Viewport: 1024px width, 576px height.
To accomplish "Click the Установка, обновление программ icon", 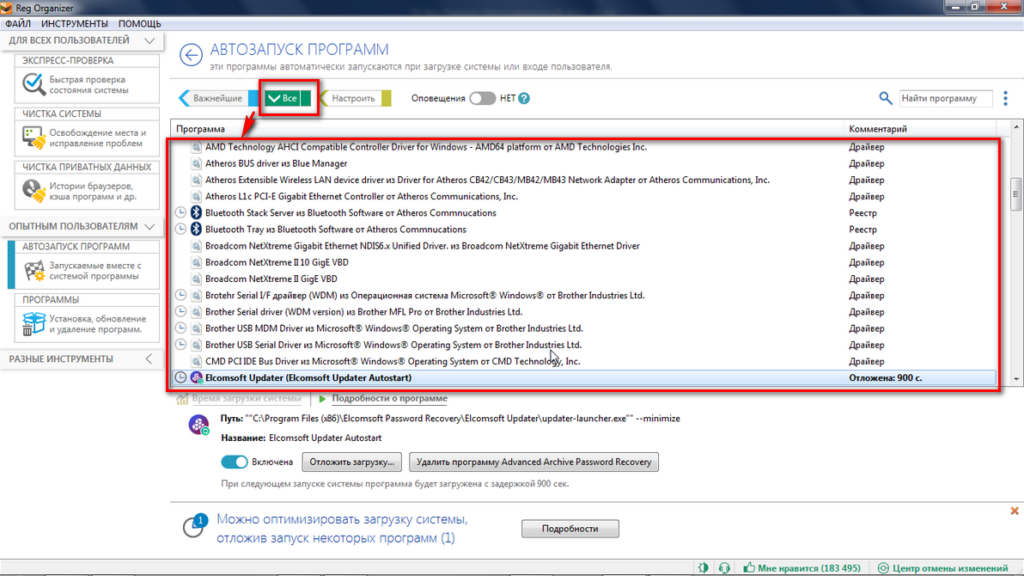I will 33,324.
